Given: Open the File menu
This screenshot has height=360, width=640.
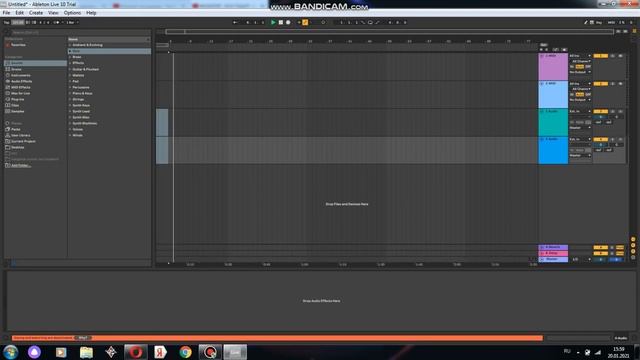Looking at the screenshot, I should click(x=6, y=13).
